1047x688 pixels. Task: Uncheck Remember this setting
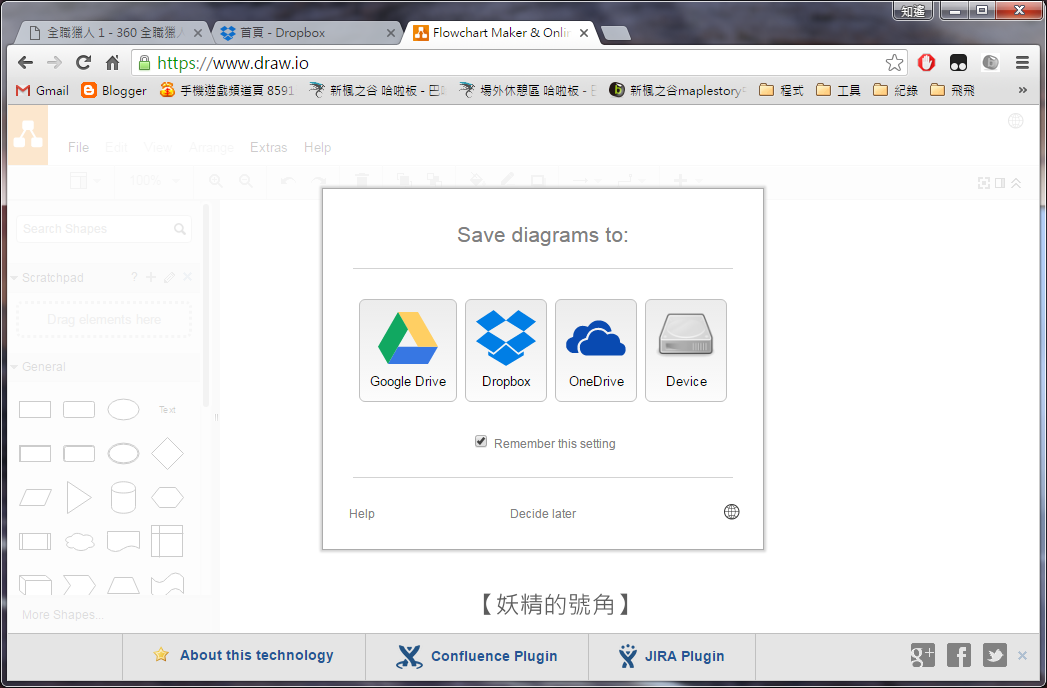(481, 442)
